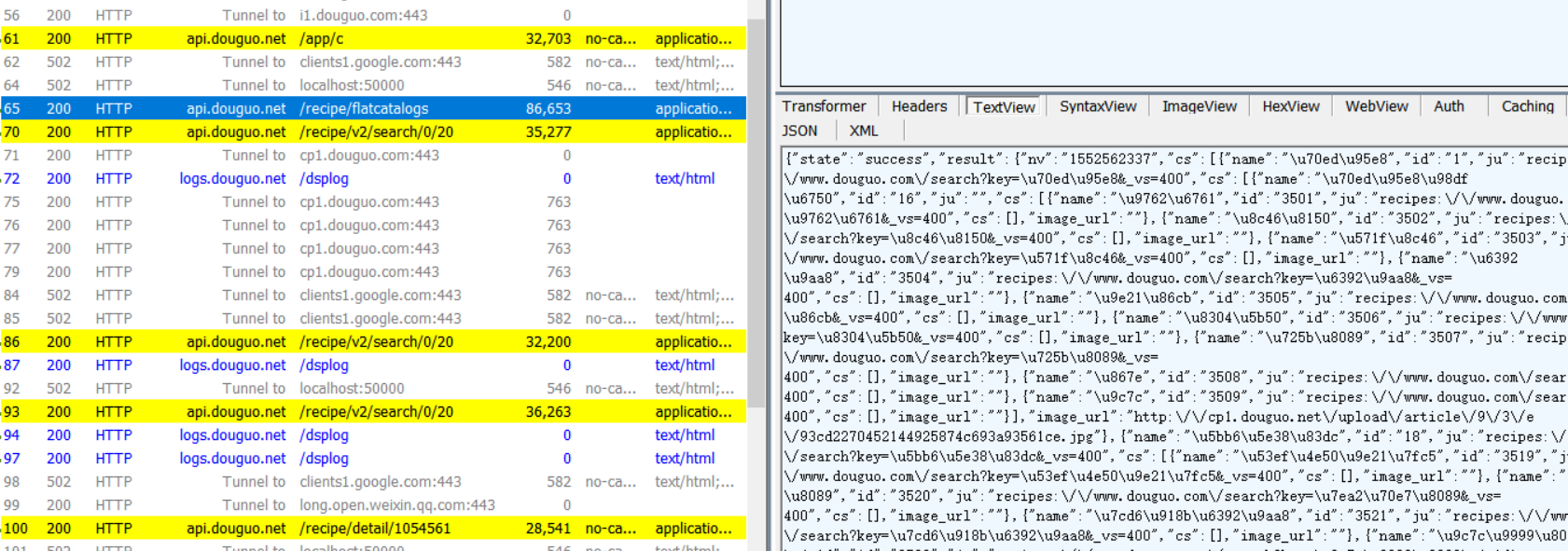Image resolution: width=1568 pixels, height=551 pixels.
Task: Select session 79 tunnel to cp1.douguo.com:443
Action: pyautogui.click(x=373, y=271)
